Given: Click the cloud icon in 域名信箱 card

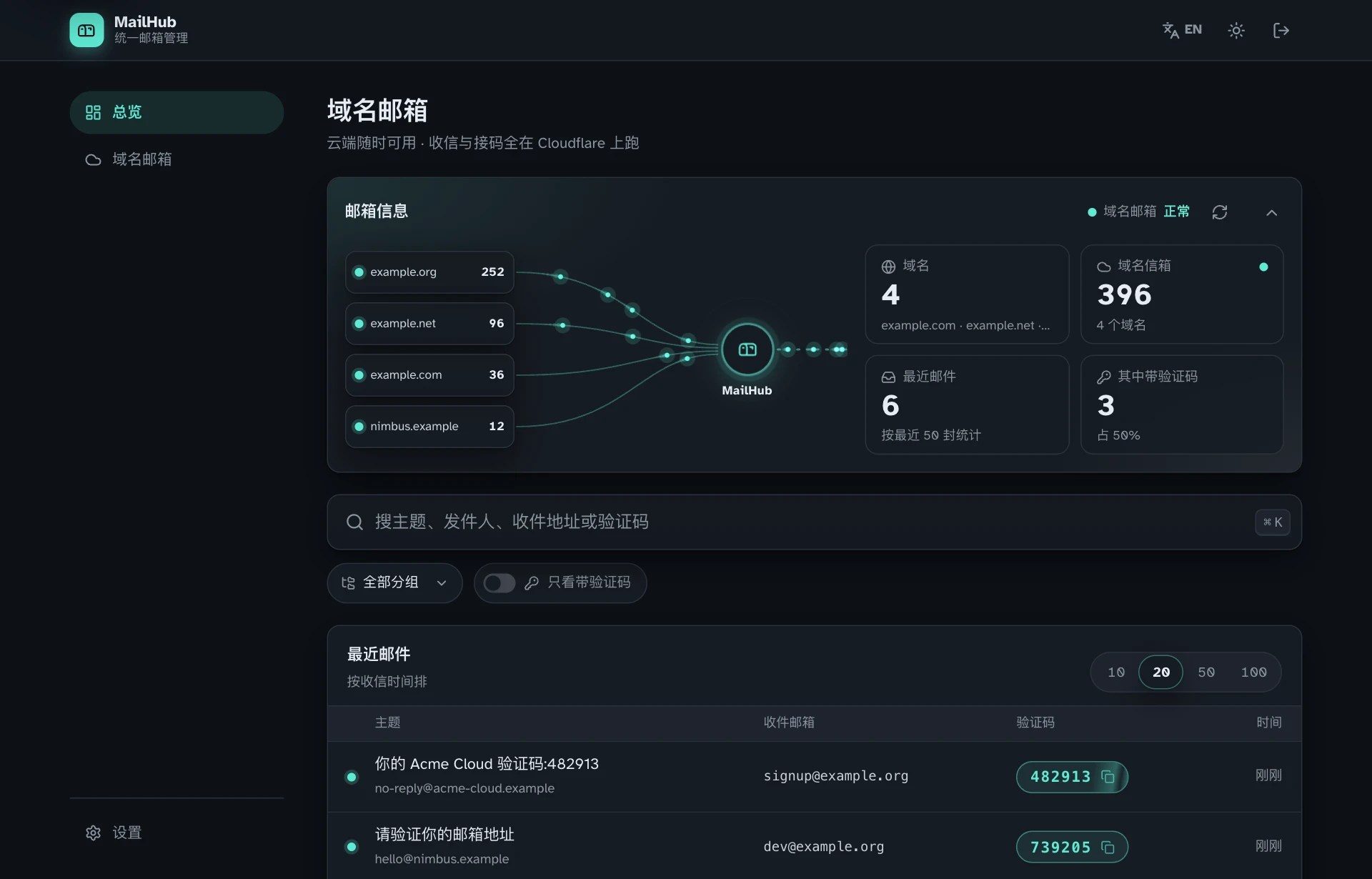Looking at the screenshot, I should [1104, 267].
